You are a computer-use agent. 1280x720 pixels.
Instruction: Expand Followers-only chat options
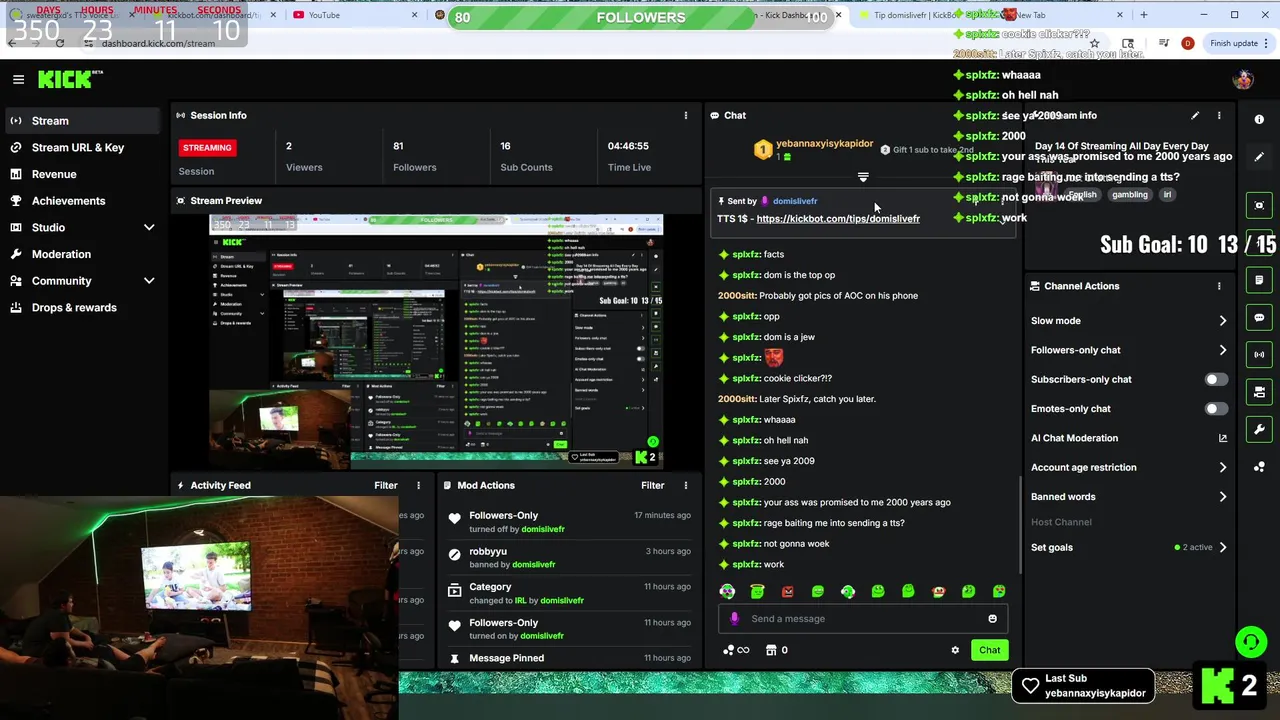point(1222,350)
